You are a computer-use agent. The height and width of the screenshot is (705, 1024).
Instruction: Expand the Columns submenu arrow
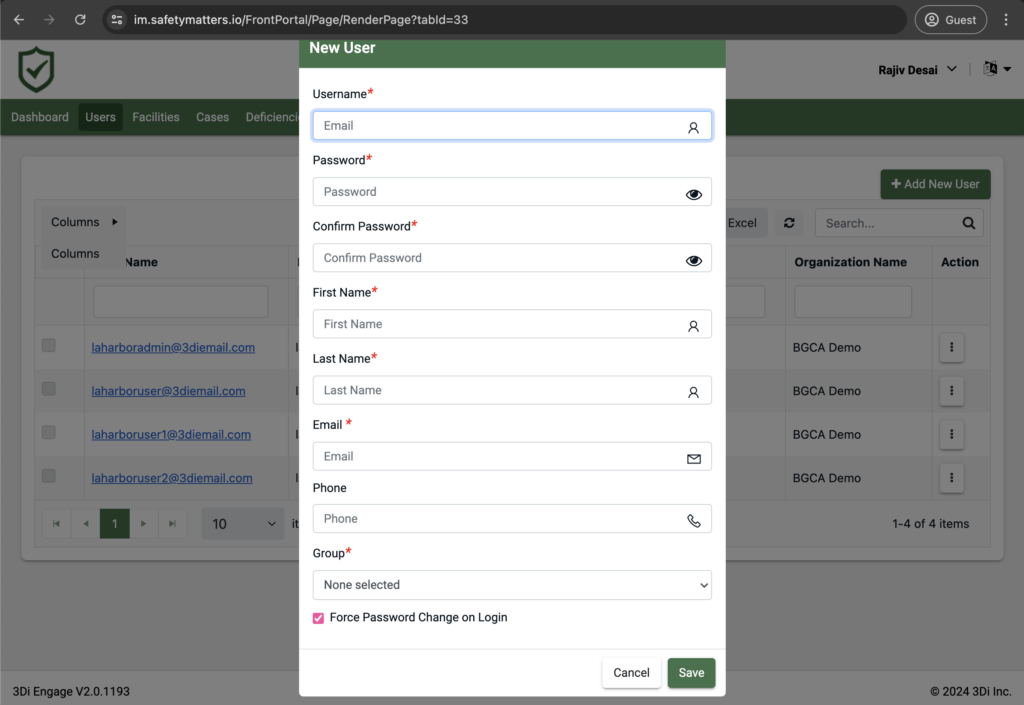115,222
